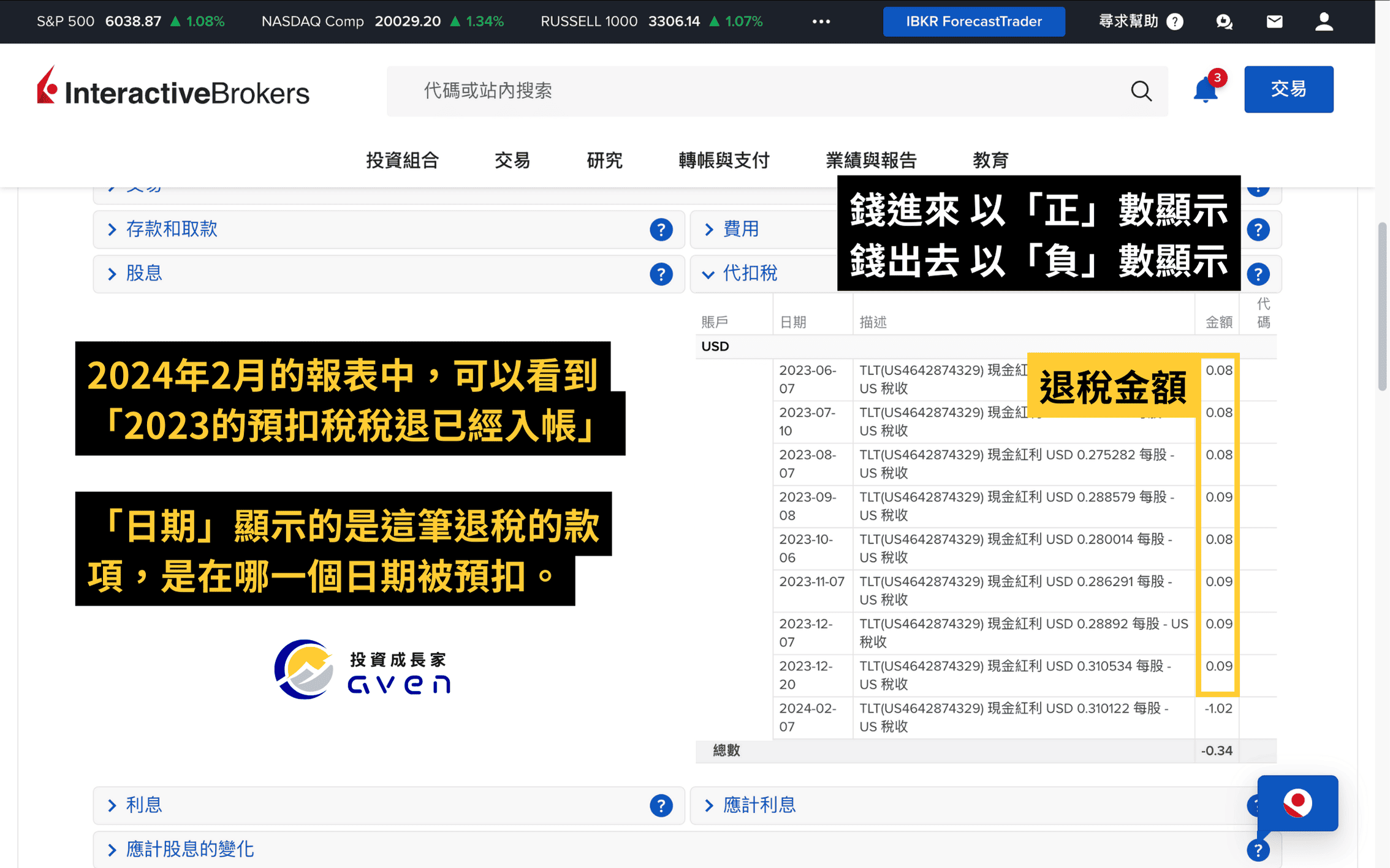
Task: Open the 研究 menu
Action: click(x=604, y=160)
